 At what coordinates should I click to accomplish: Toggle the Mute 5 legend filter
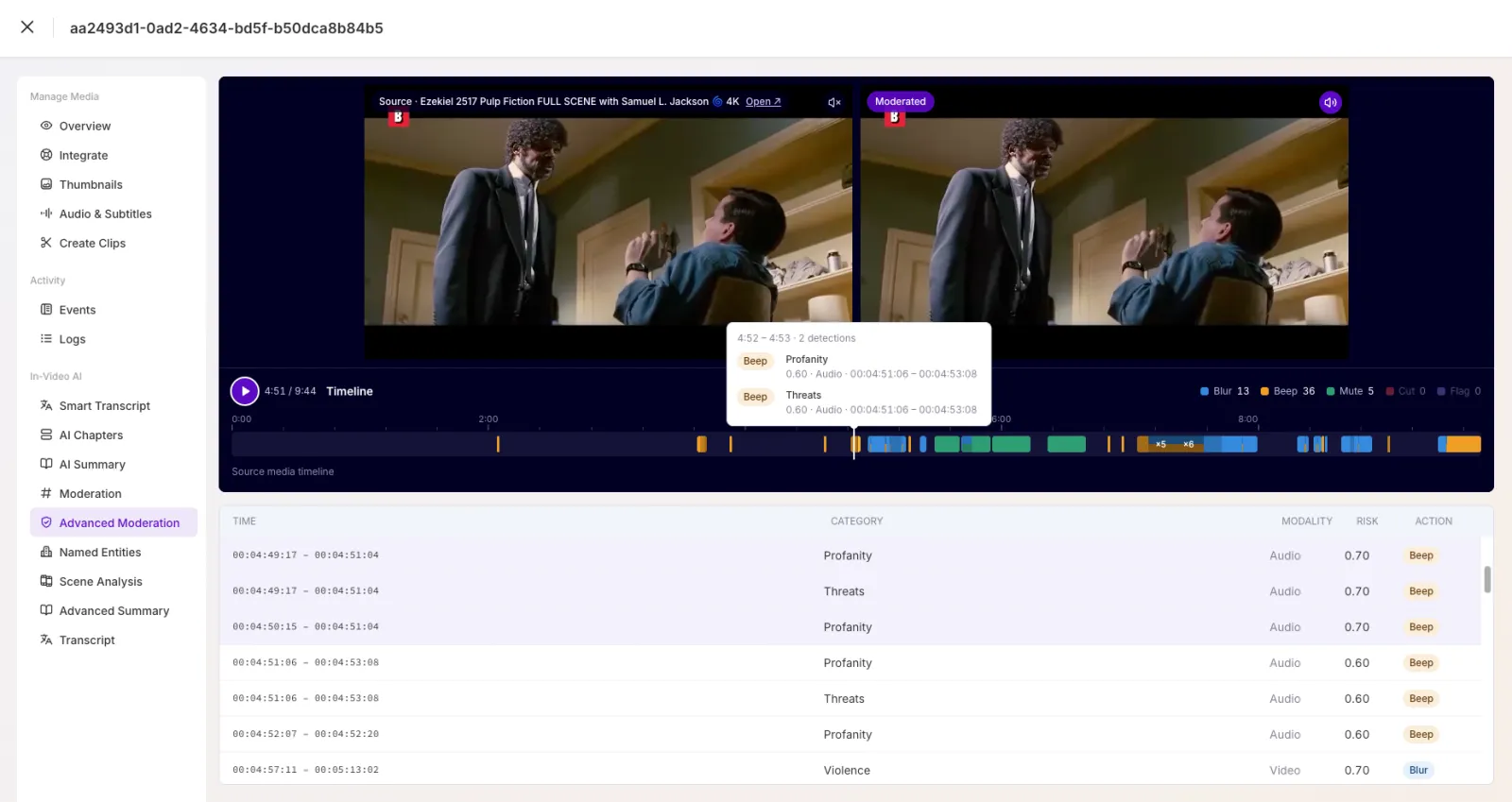(1350, 391)
